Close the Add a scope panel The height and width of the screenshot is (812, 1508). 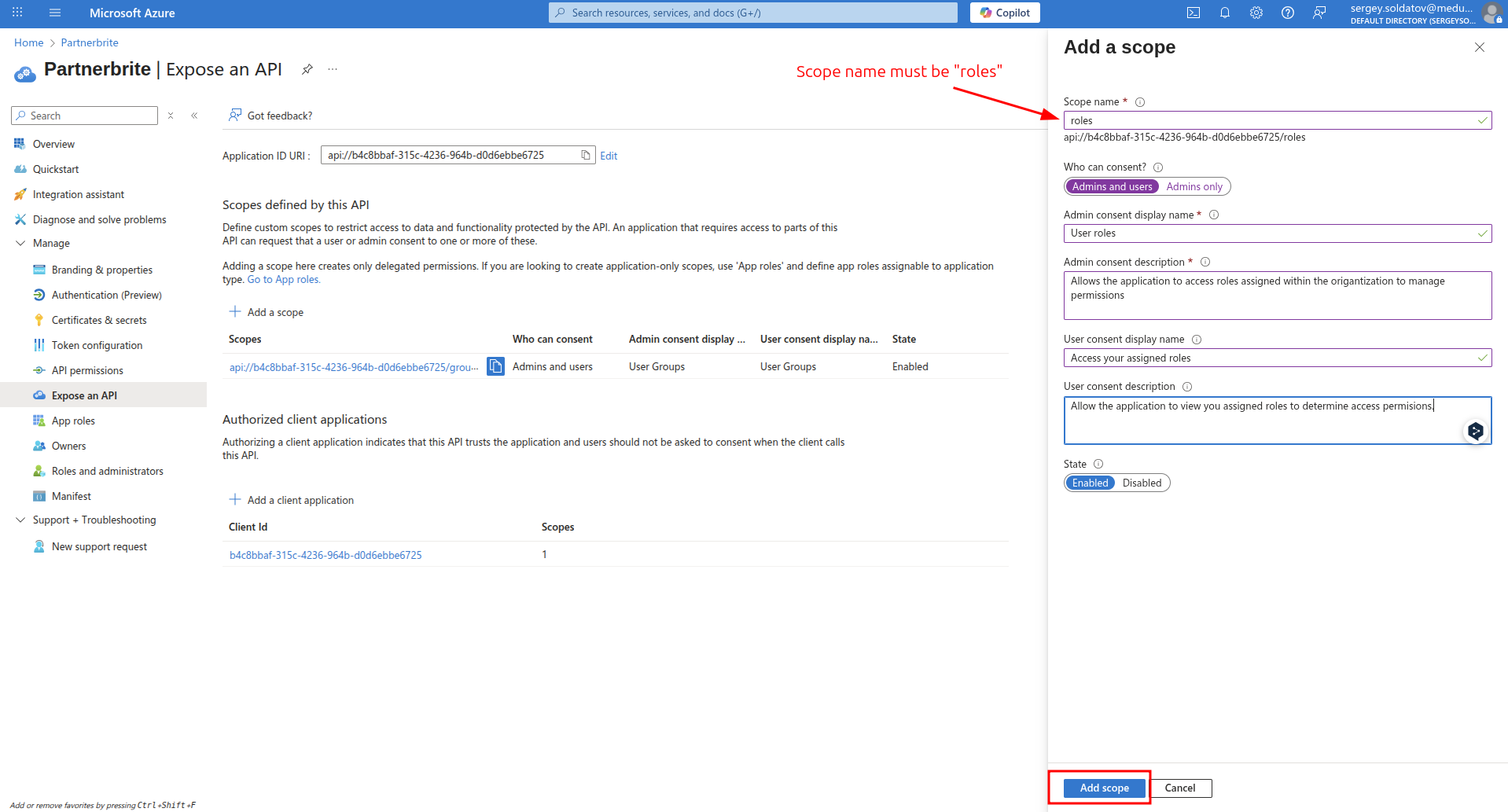[1480, 47]
